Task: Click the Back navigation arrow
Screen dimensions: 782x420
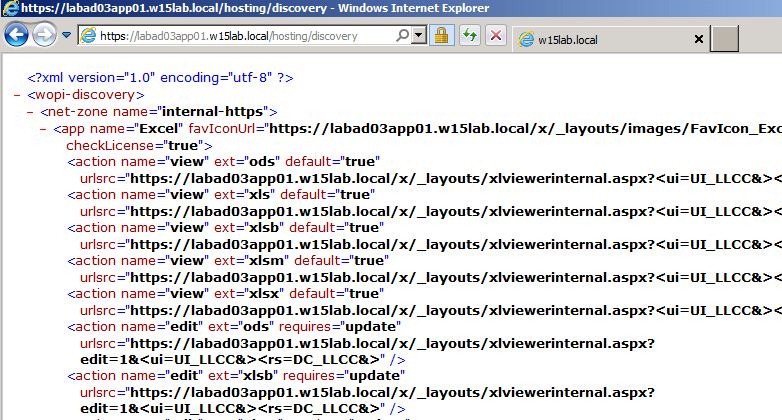Action: tap(16, 35)
